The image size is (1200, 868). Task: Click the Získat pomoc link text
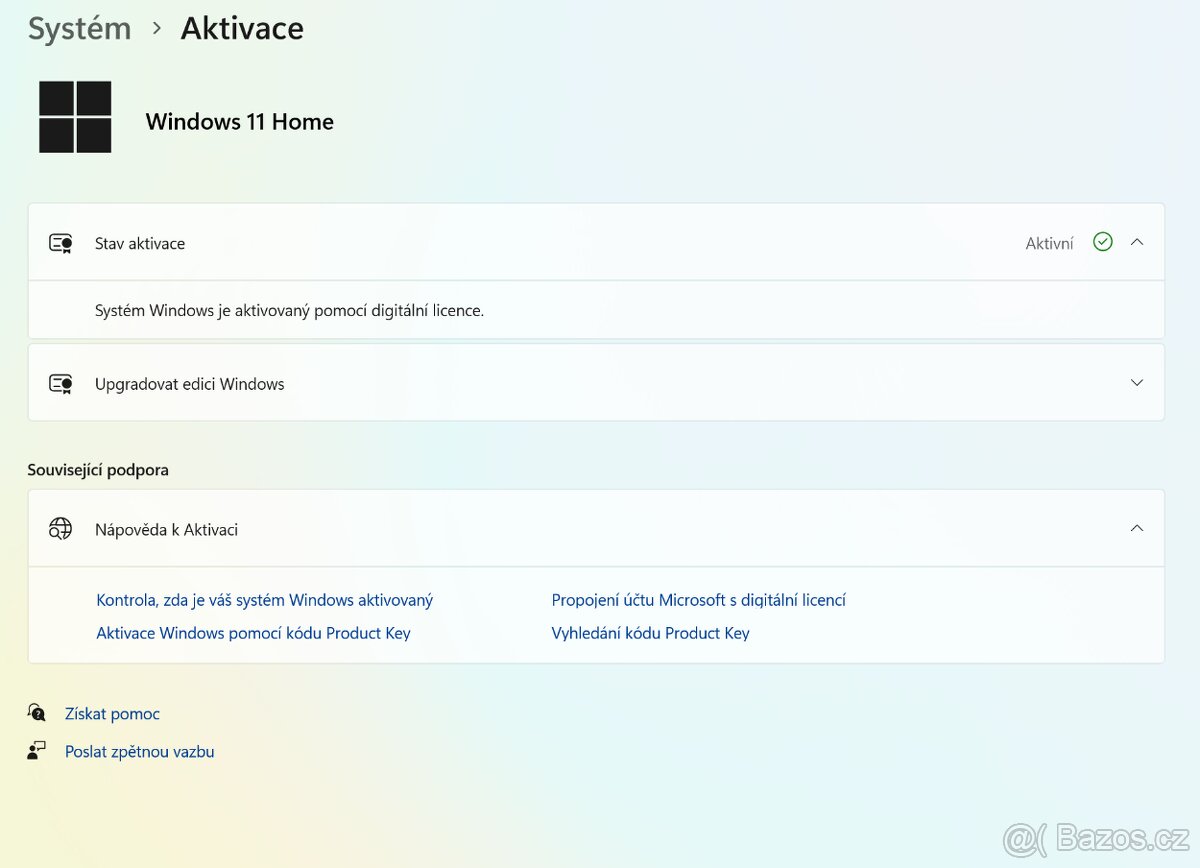tap(112, 714)
